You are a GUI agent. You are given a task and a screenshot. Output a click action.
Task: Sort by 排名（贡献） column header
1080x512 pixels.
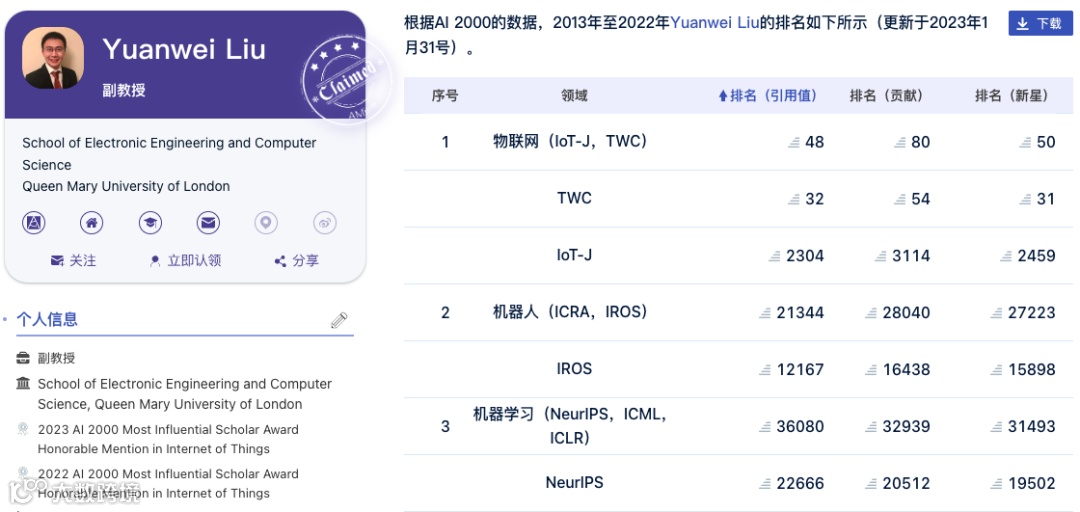(886, 96)
